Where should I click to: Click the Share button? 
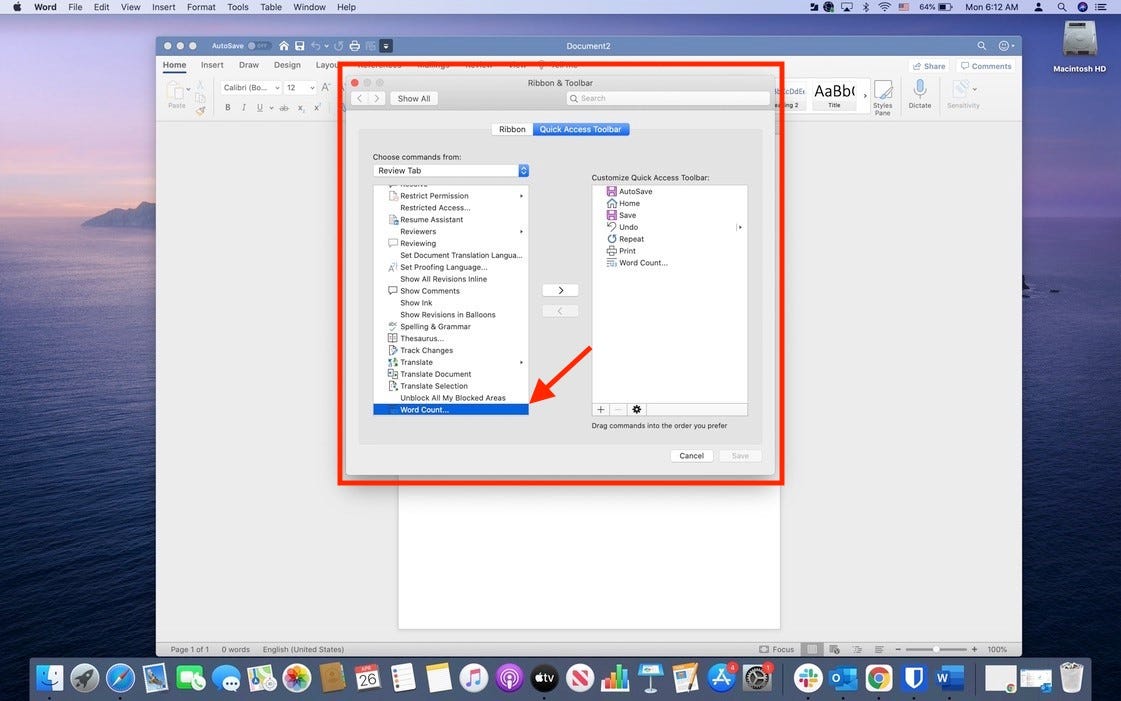[x=929, y=66]
